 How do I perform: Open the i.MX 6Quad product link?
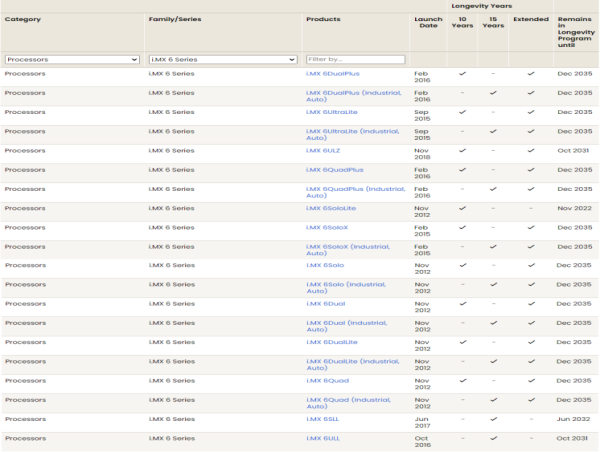[328, 380]
